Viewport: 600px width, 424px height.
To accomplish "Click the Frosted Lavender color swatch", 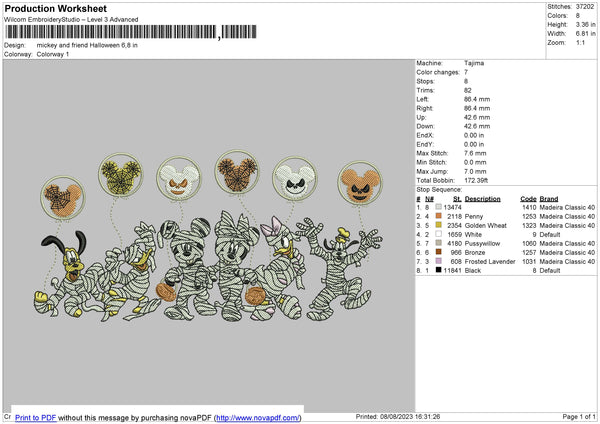I will pyautogui.click(x=439, y=261).
